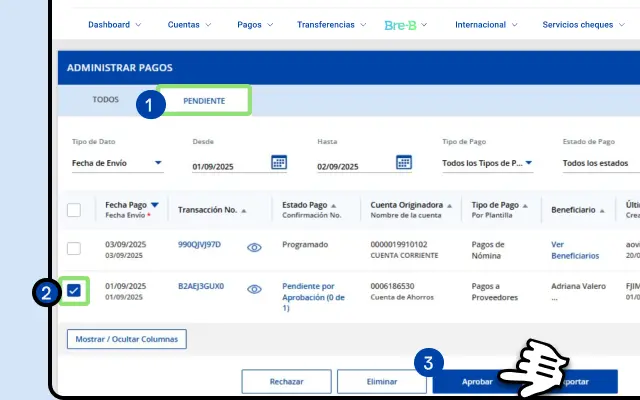Screen dimensions: 640x400
Task: Open the Tipo de Pago filter dropdown
Action: (488, 163)
